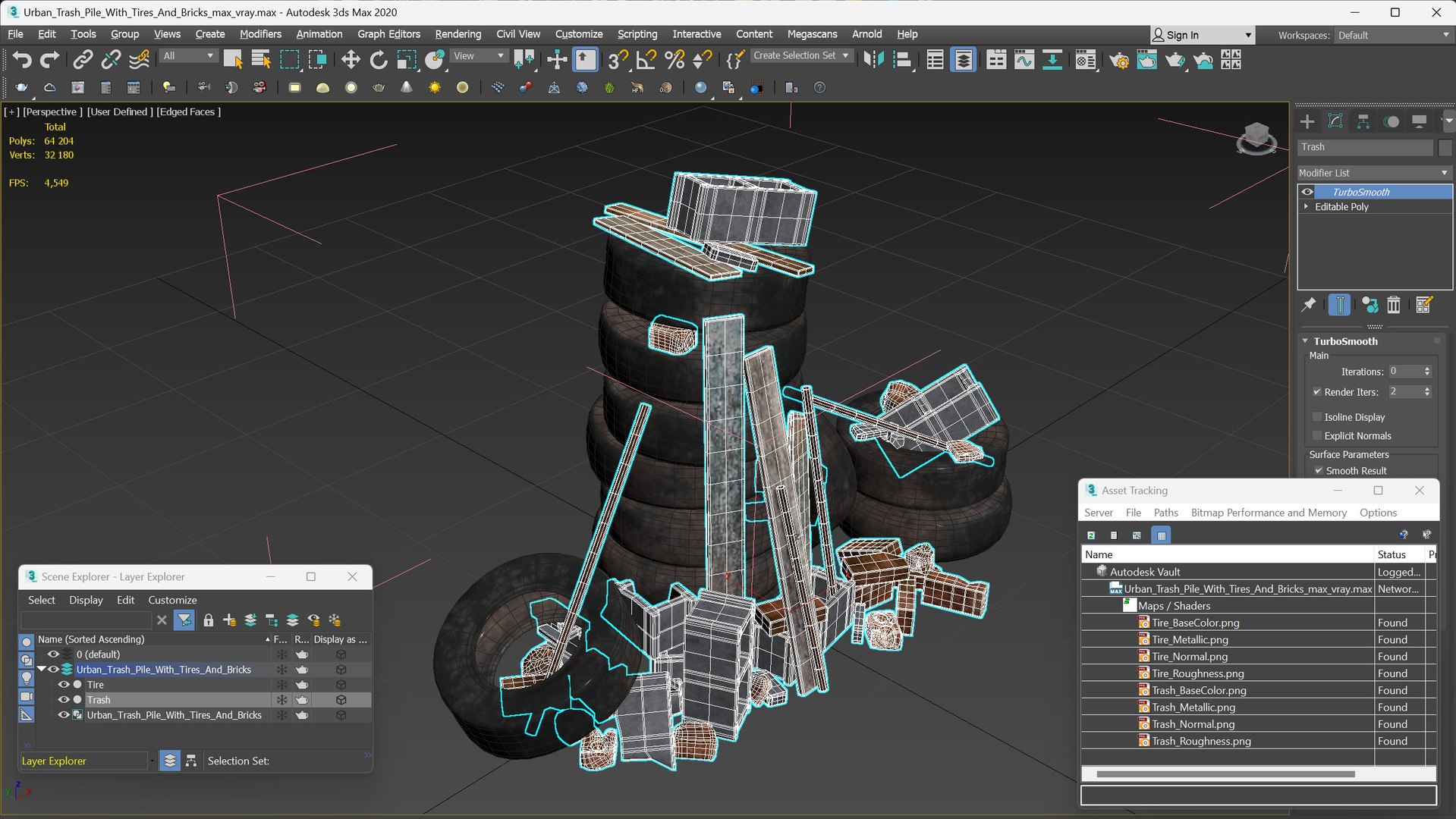The height and width of the screenshot is (819, 1456).
Task: Click Configure Modifier Sets icon
Action: tap(1423, 305)
